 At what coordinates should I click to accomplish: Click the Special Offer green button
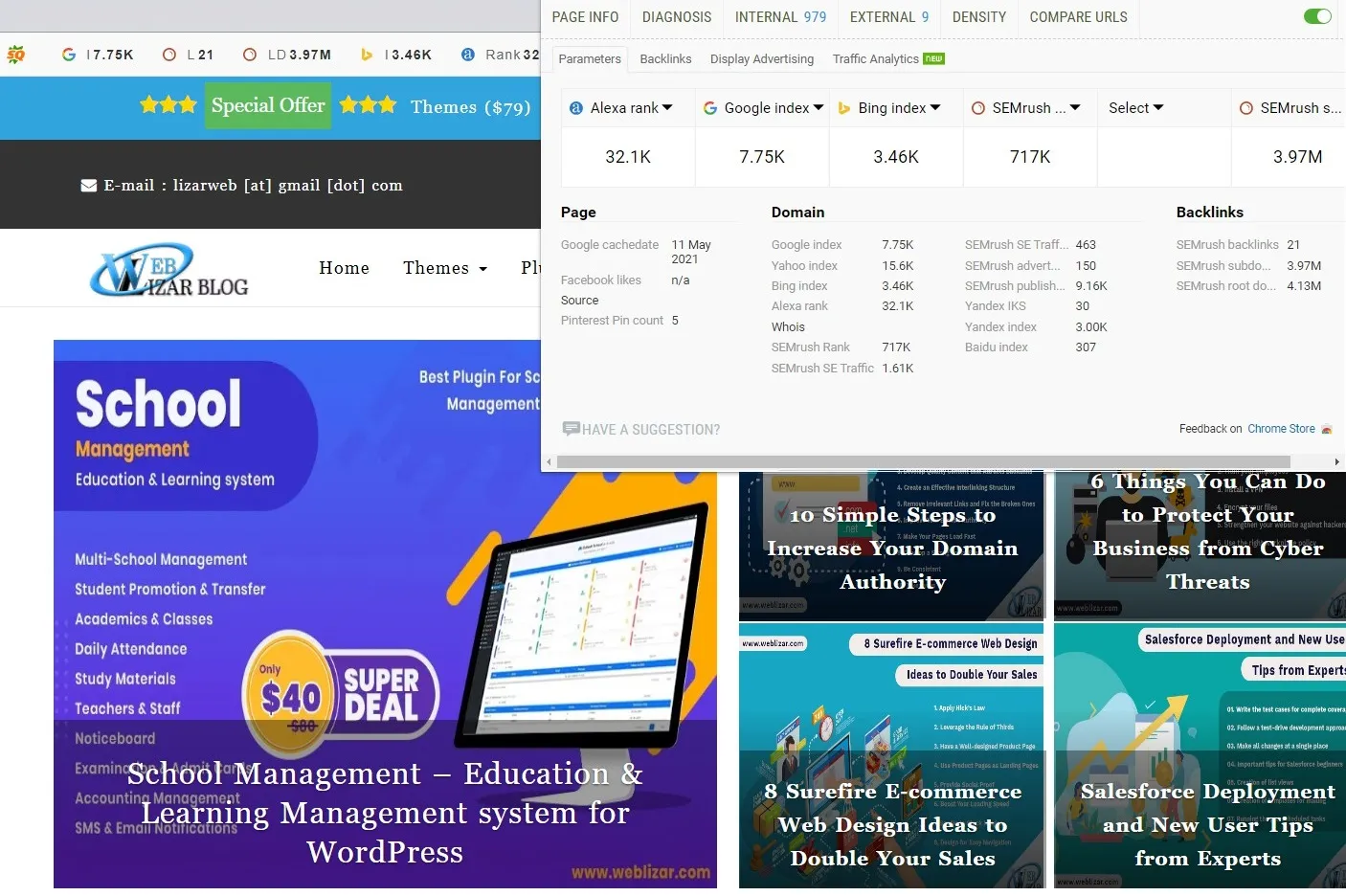coord(268,105)
